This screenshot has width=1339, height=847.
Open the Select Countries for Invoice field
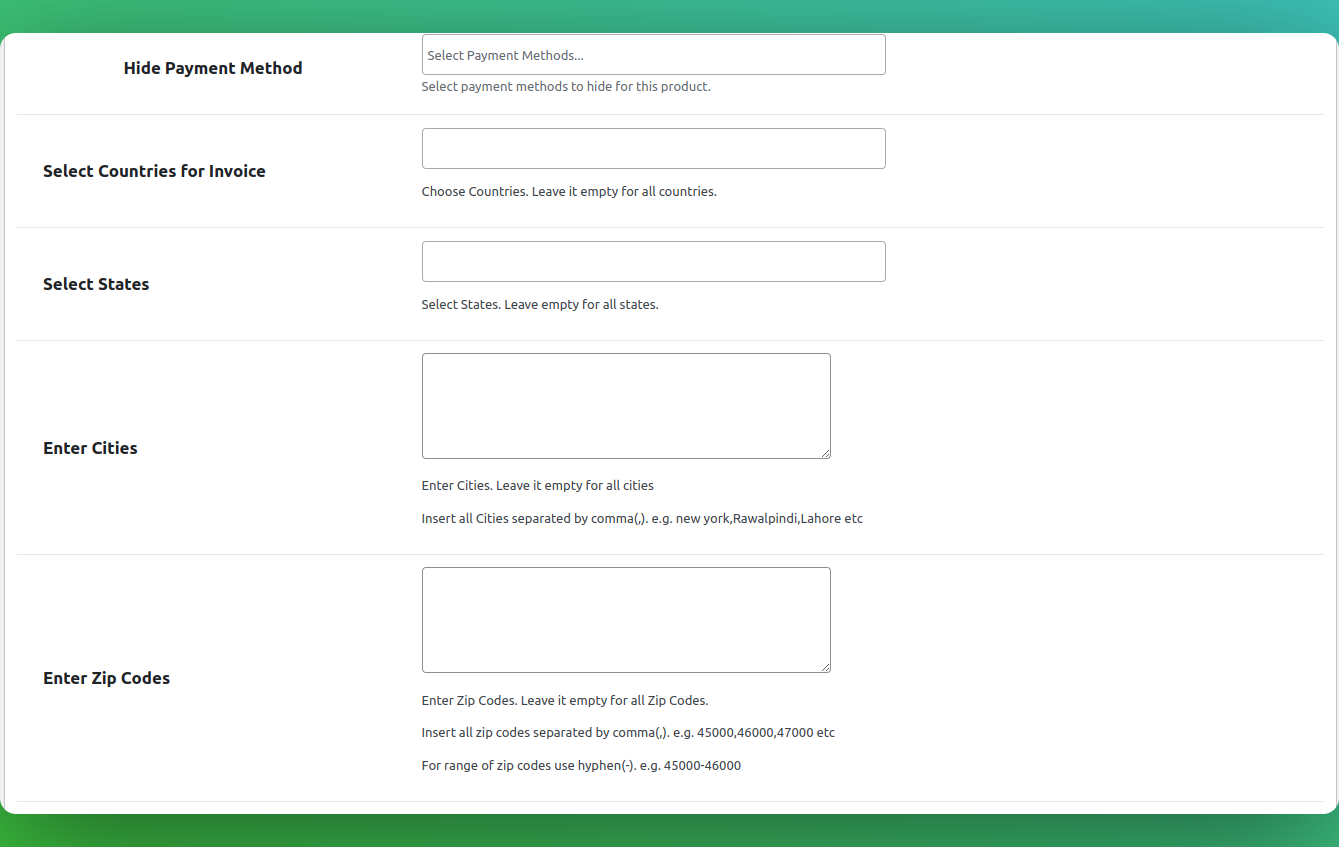[653, 148]
